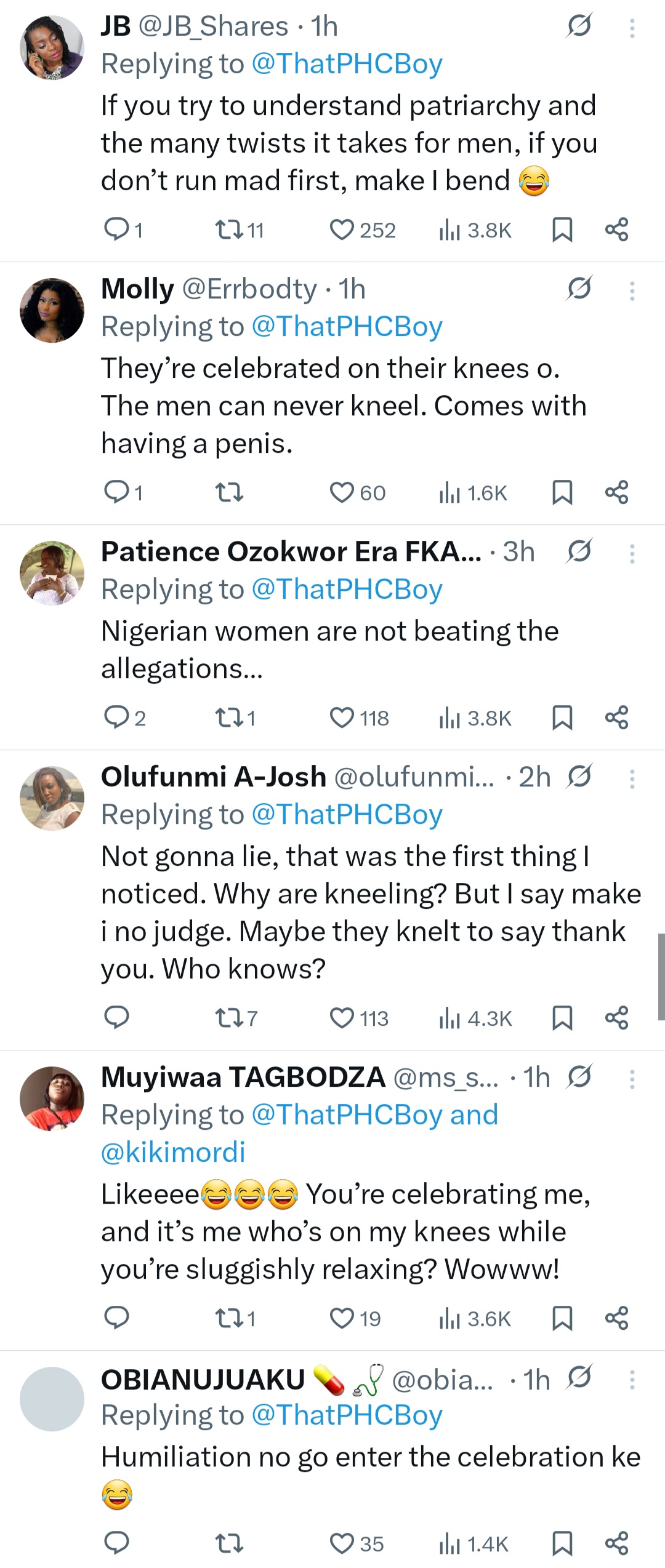The image size is (665, 1568).
Task: Share Patience Ozokwor Era's reply
Action: click(616, 718)
